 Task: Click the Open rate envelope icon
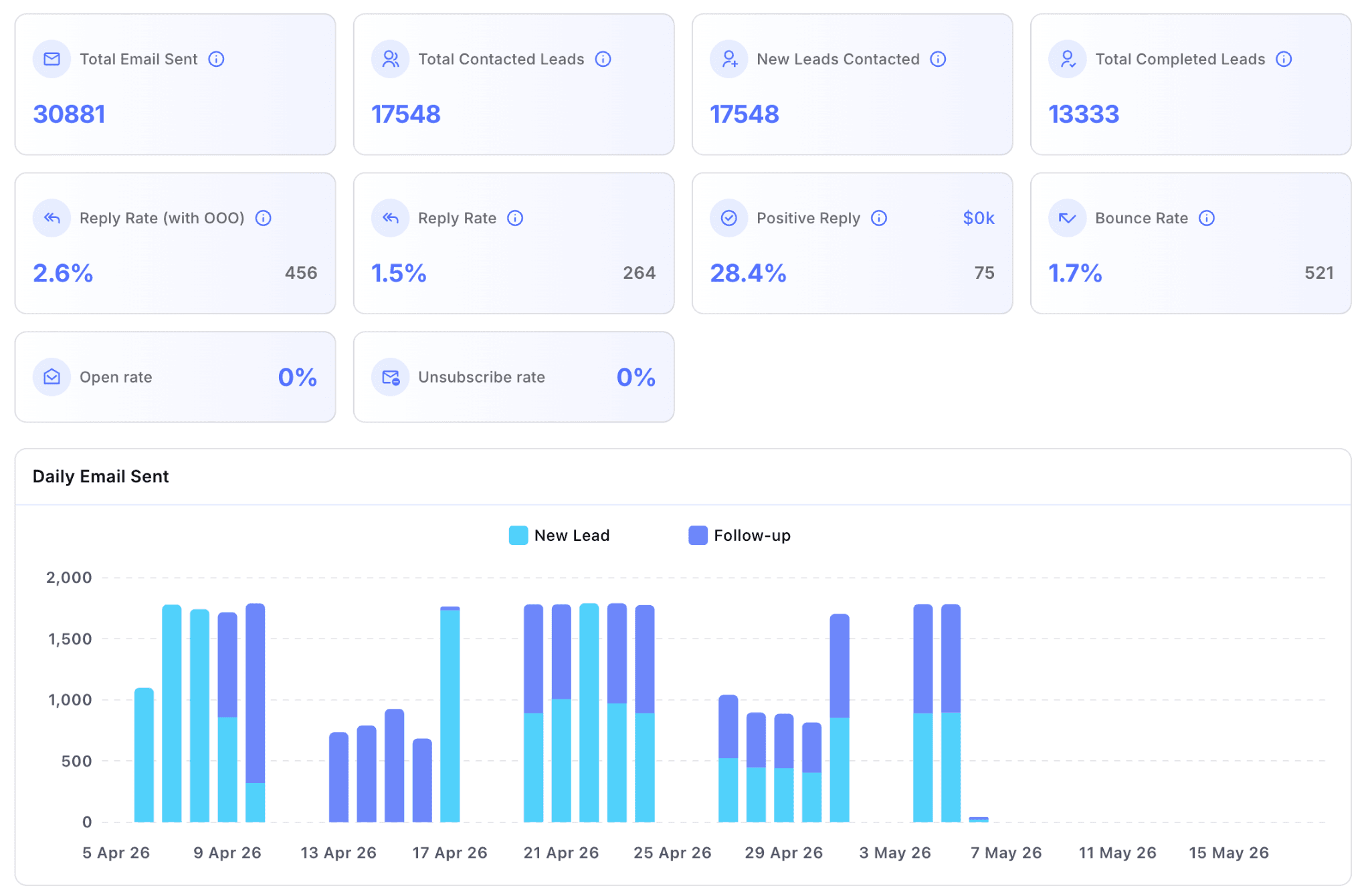click(x=52, y=377)
